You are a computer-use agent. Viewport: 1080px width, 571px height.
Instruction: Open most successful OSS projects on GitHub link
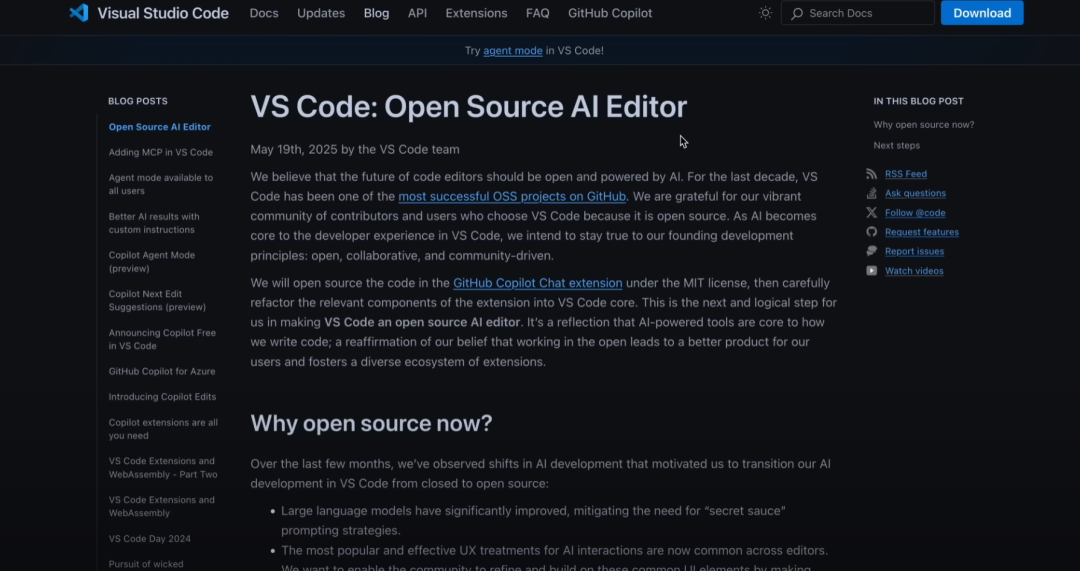(x=512, y=196)
